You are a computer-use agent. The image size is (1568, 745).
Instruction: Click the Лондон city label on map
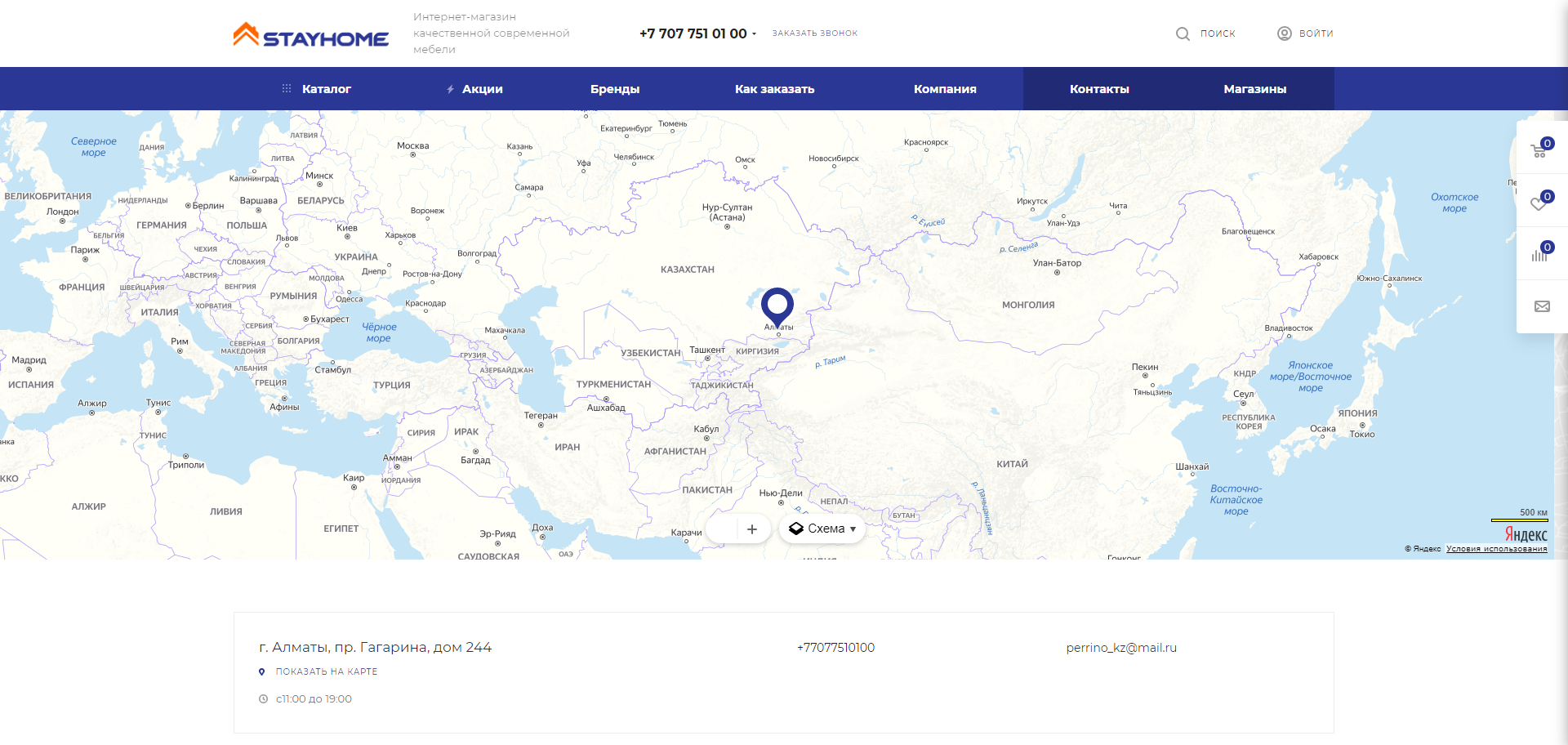tap(63, 212)
